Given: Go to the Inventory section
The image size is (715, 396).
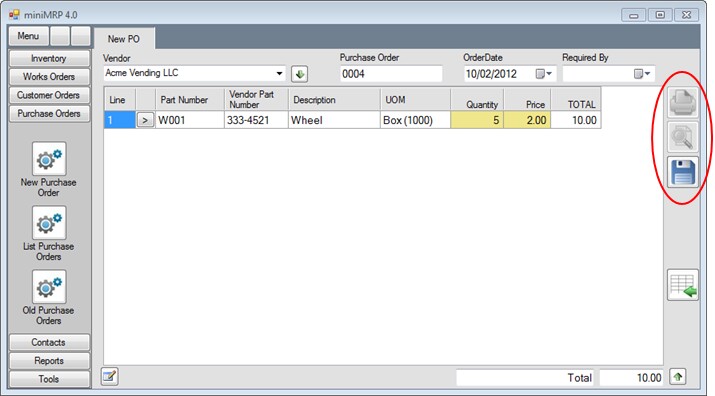Looking at the screenshot, I should pos(49,58).
